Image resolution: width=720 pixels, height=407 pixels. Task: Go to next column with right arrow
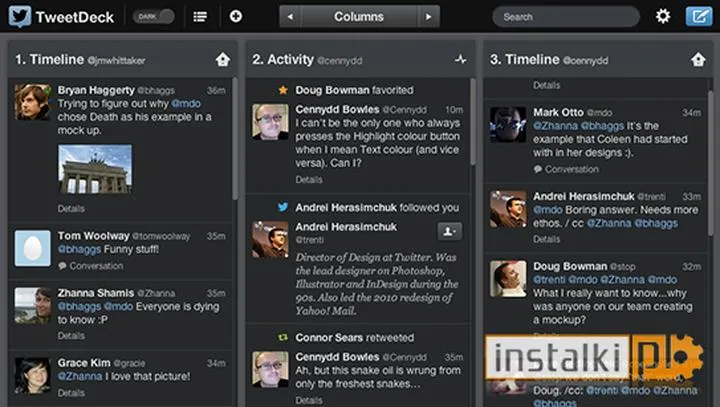428,17
